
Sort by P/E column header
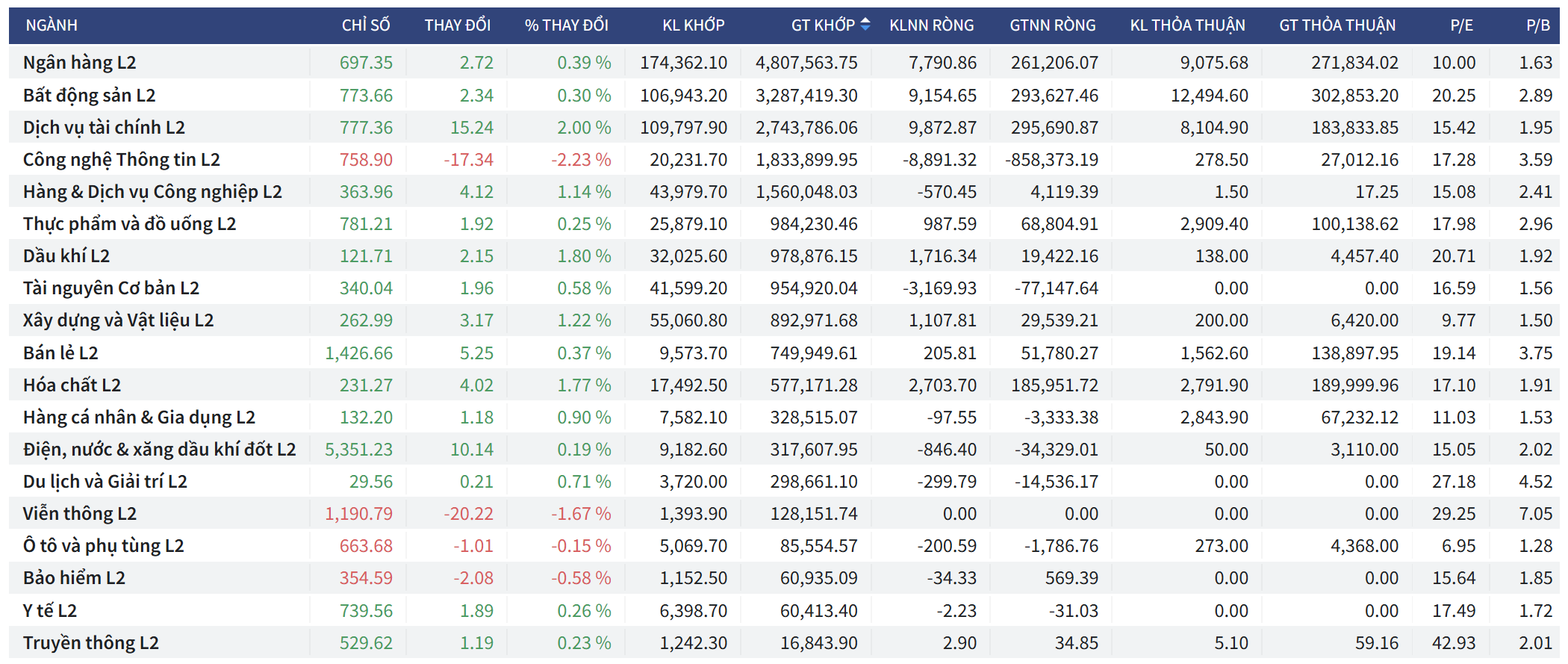(1461, 25)
